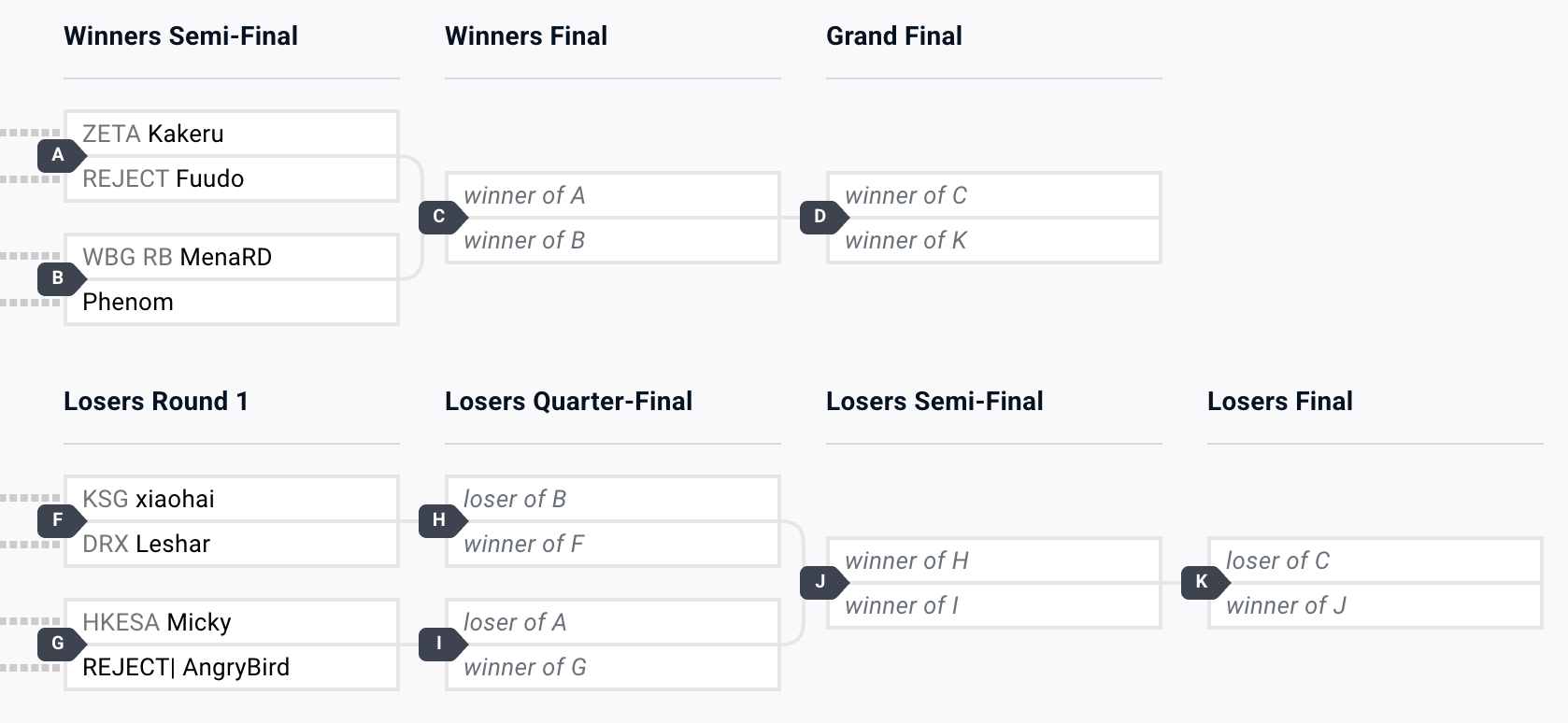Open the Grand Final match D badge
The width and height of the screenshot is (1568, 723).
[x=821, y=217]
